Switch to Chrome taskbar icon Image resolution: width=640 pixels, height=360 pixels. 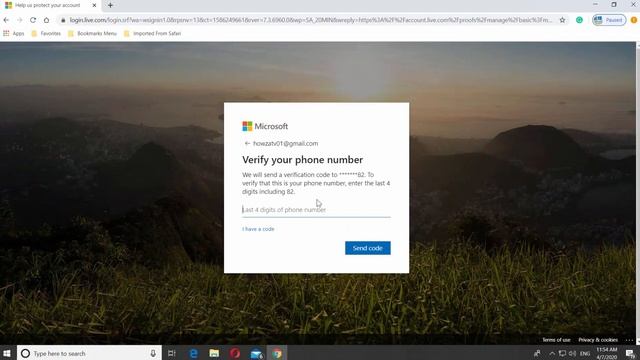pyautogui.click(x=277, y=353)
